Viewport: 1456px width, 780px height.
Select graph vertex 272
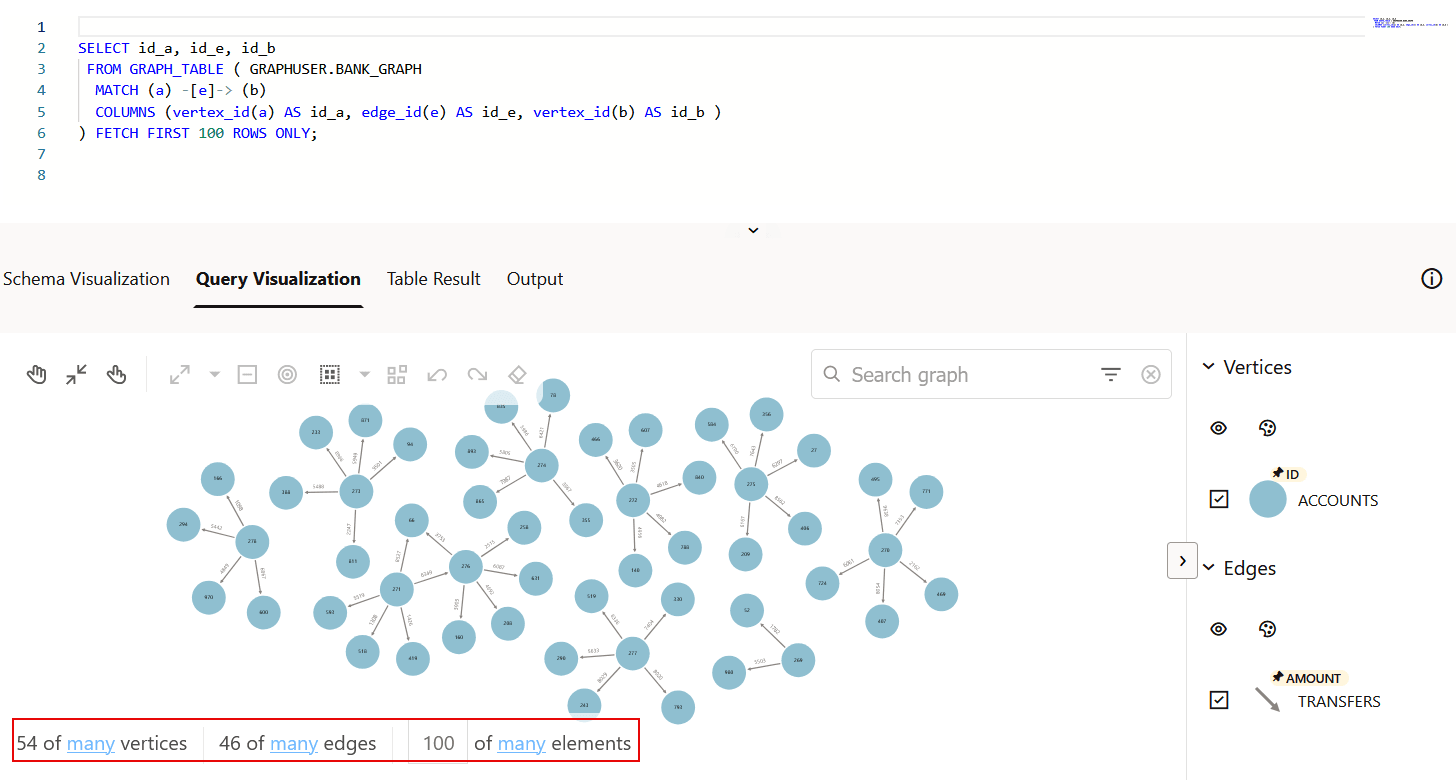click(633, 500)
